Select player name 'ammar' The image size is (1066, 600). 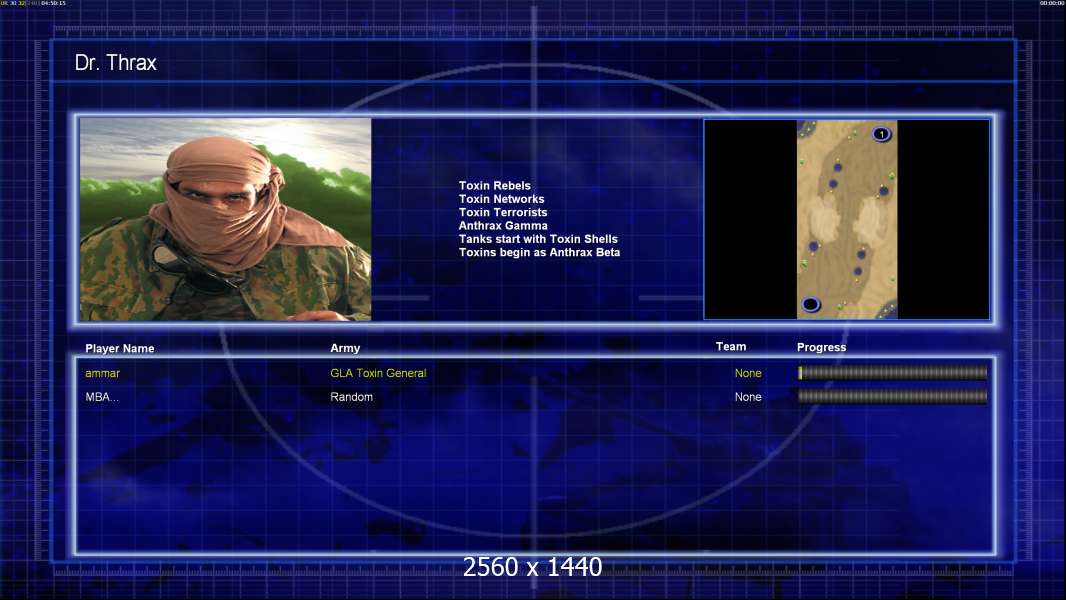(102, 373)
